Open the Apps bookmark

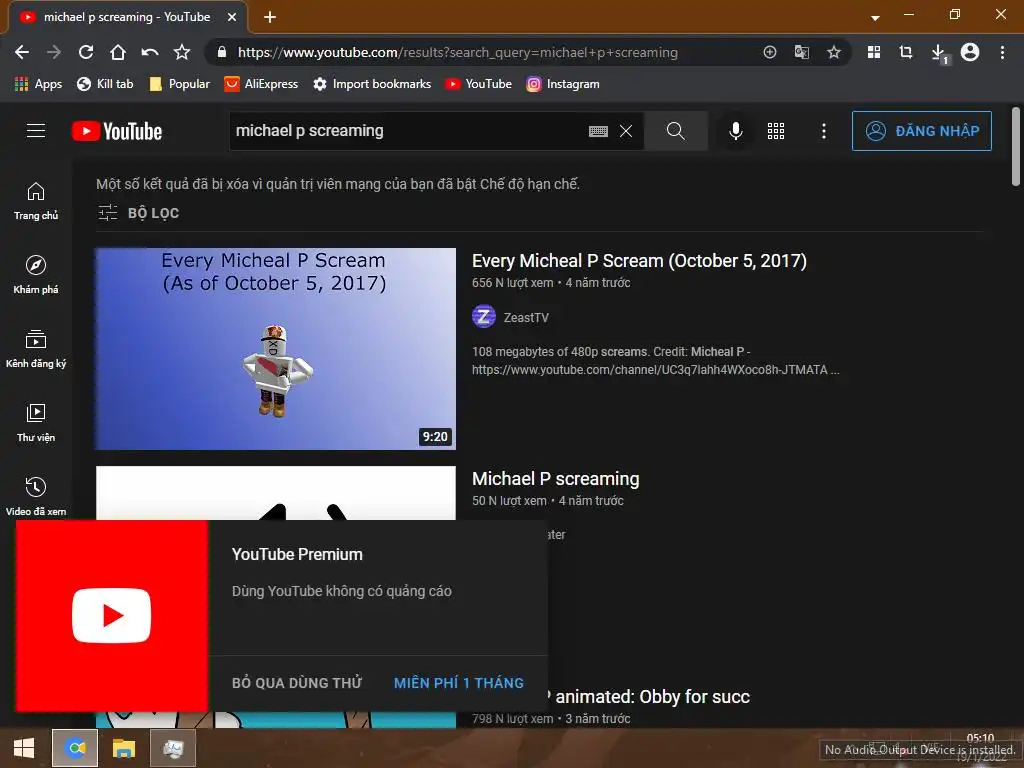click(x=39, y=84)
